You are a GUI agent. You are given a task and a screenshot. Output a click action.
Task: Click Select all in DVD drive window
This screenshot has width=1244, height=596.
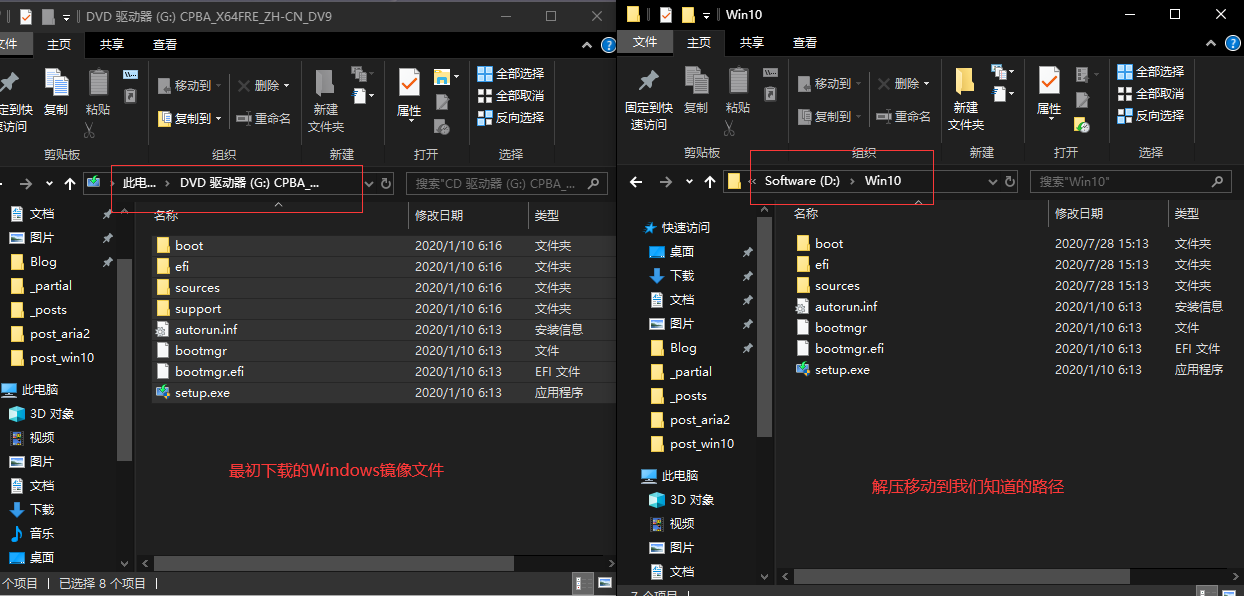pyautogui.click(x=511, y=73)
